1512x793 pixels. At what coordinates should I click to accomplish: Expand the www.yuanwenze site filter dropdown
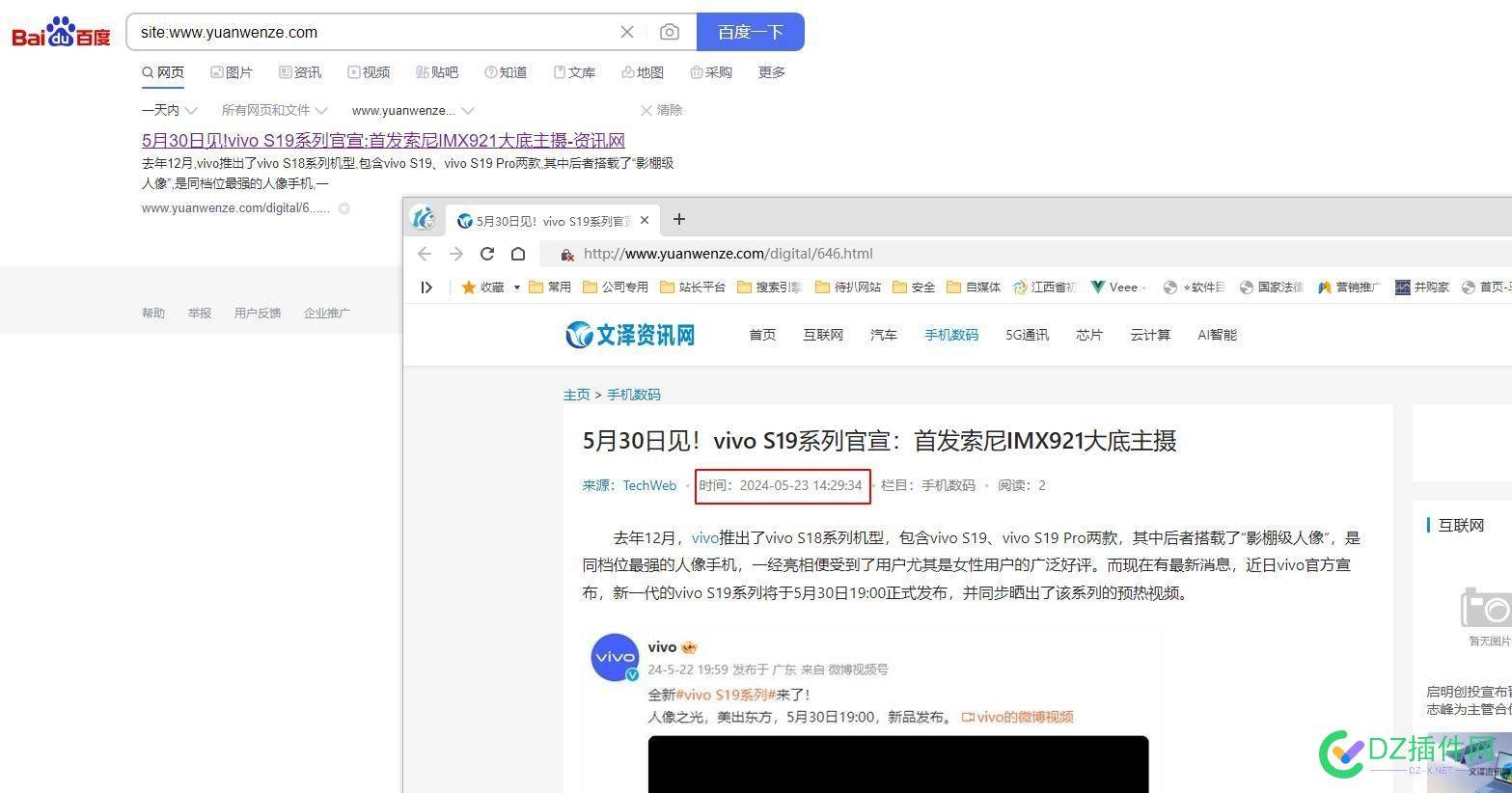(413, 110)
